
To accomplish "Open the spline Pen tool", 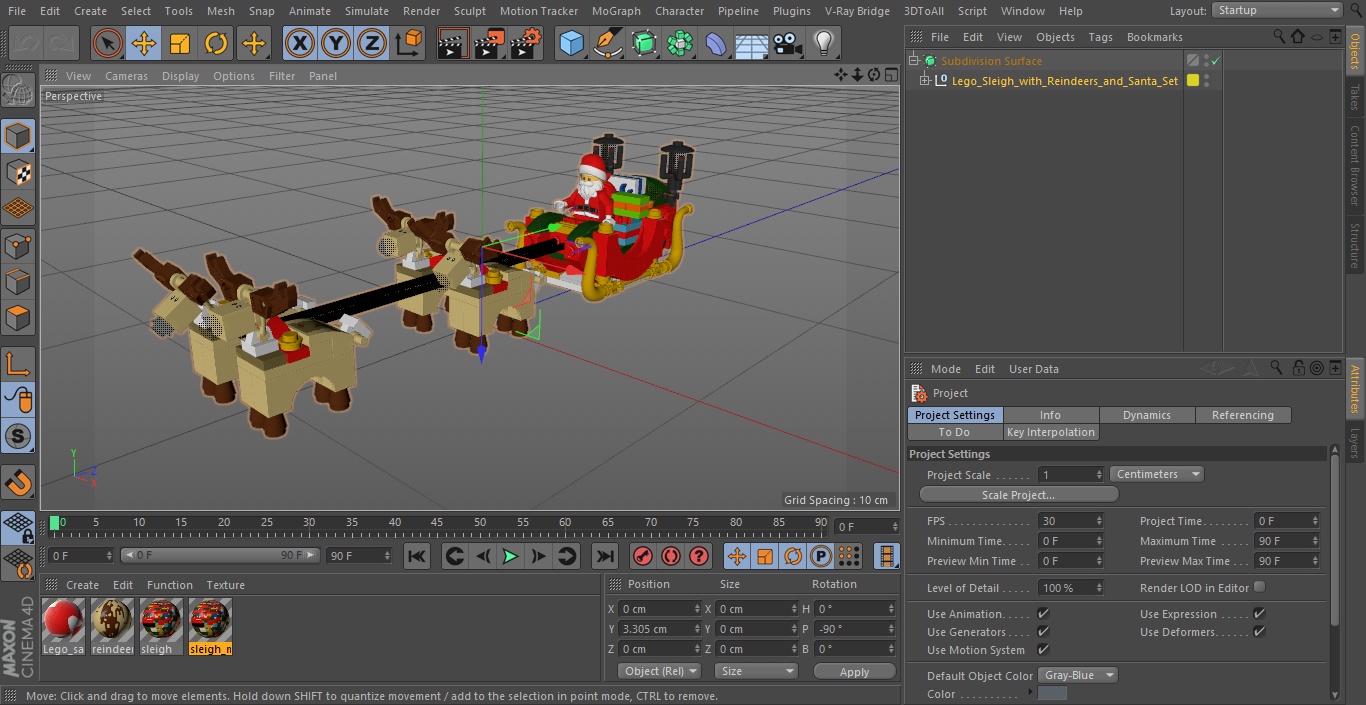I will point(608,43).
